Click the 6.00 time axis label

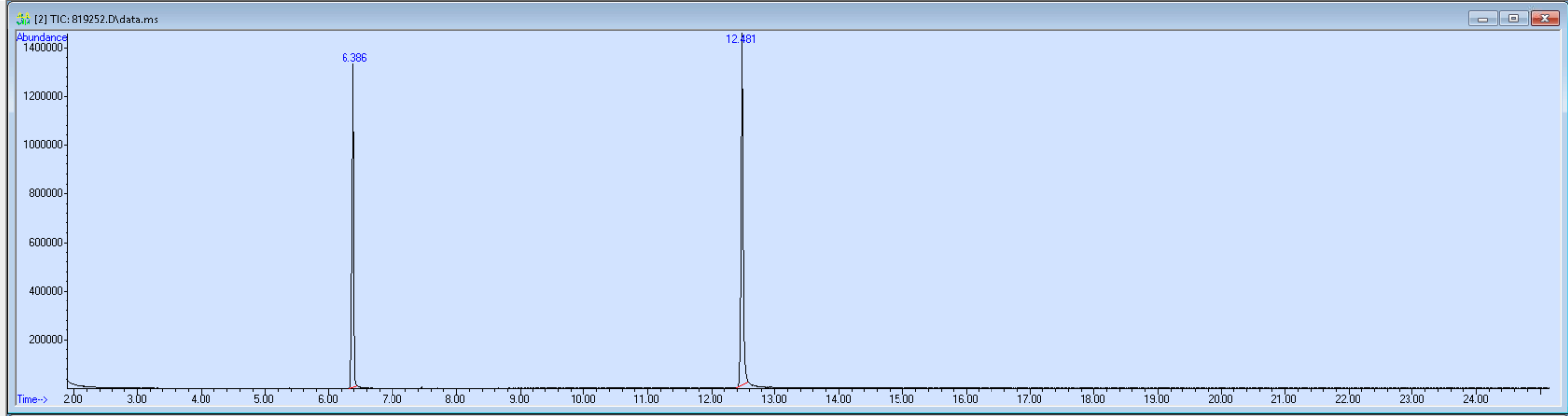pyautogui.click(x=328, y=399)
